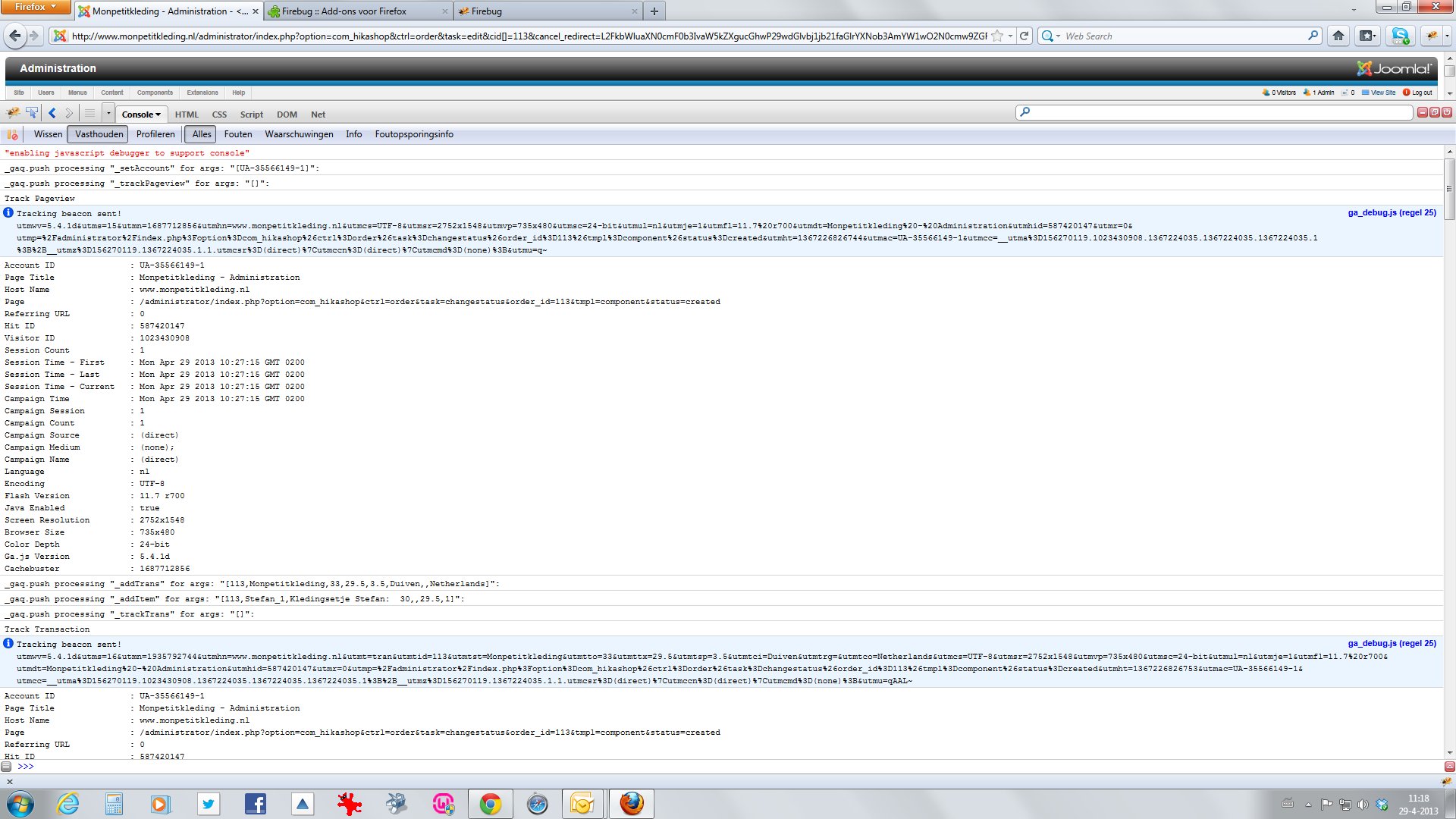Toggle the Vasthouden persist button
Screen dimensions: 1456x819
(x=99, y=134)
